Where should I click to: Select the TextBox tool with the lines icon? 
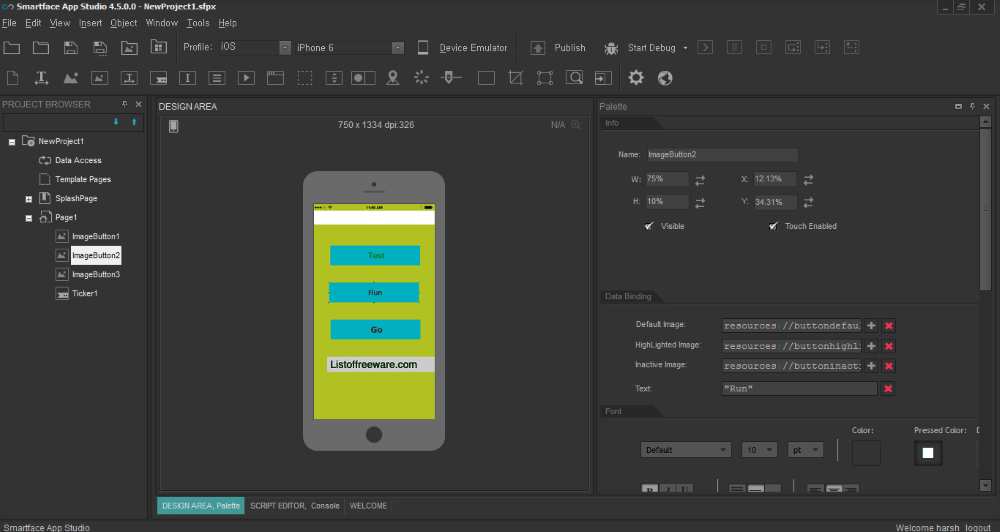pos(217,78)
